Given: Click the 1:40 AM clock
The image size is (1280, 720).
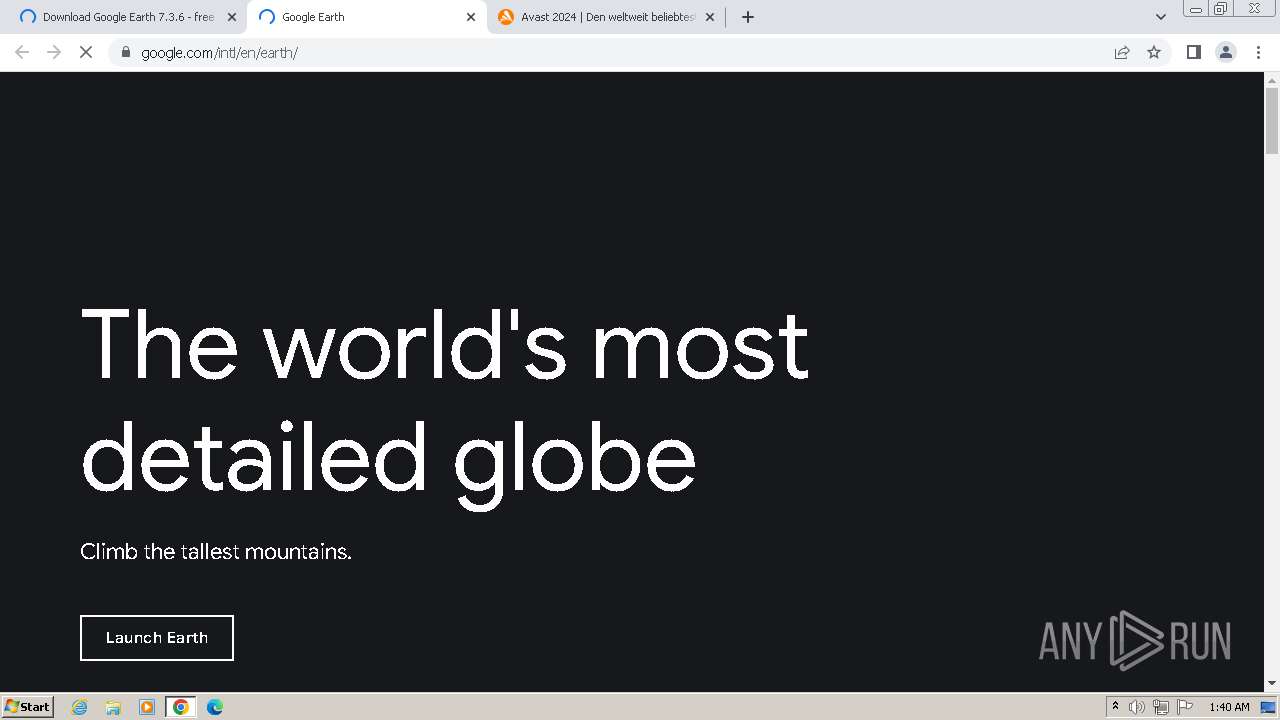Looking at the screenshot, I should [1229, 707].
